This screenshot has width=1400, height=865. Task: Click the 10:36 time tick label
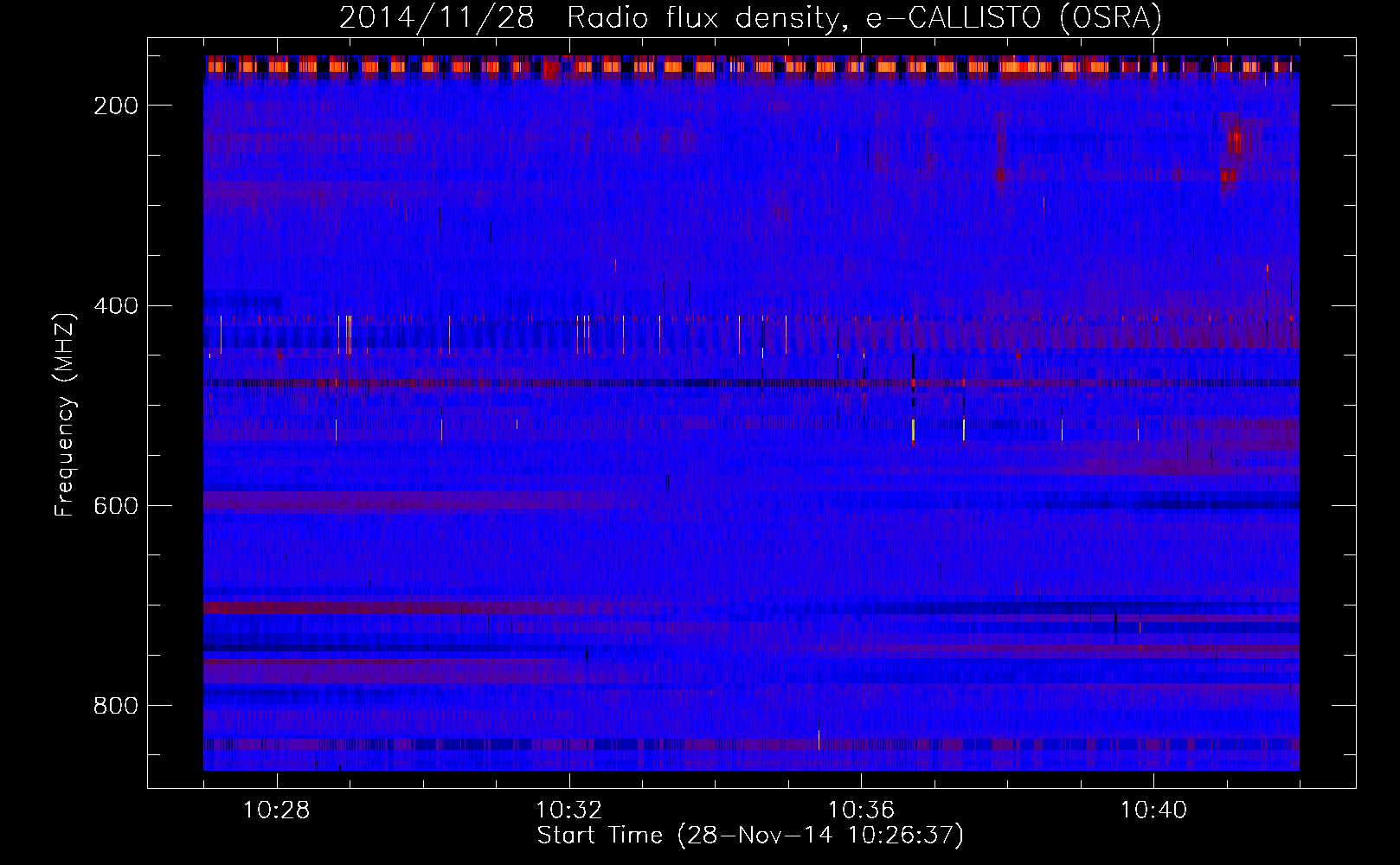(x=861, y=811)
